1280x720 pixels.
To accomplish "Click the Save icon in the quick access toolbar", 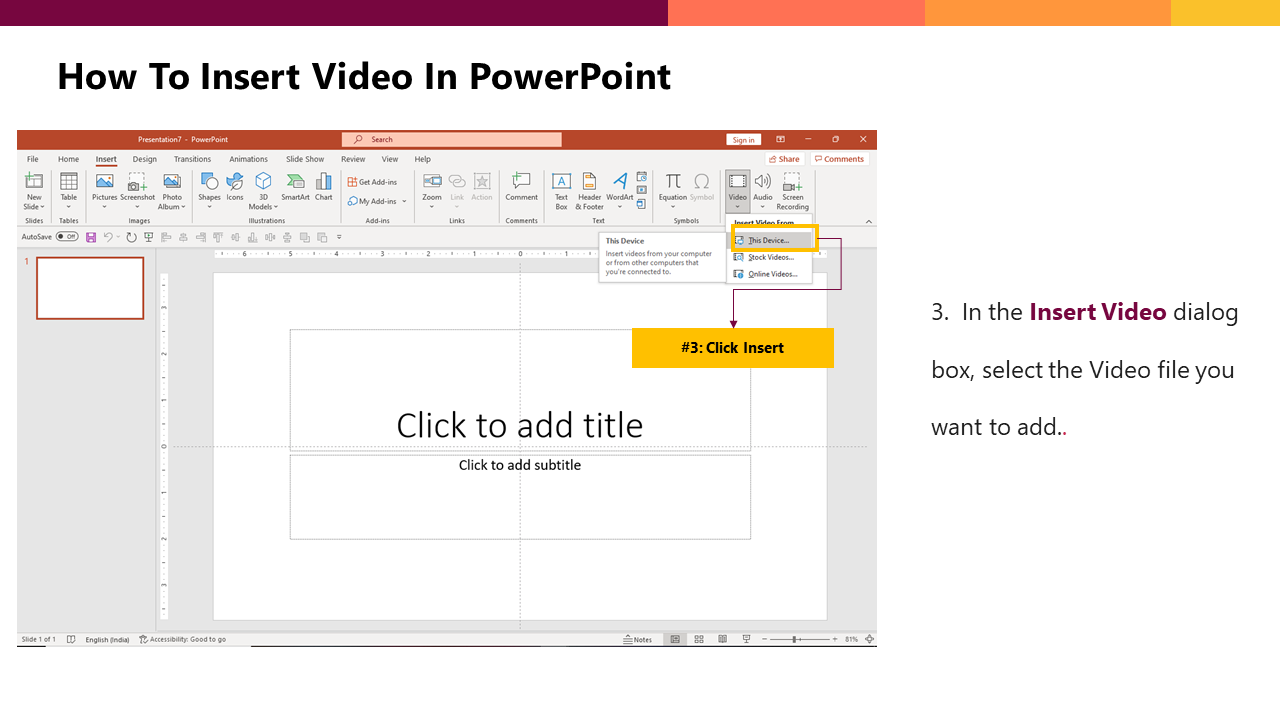I will (x=91, y=237).
